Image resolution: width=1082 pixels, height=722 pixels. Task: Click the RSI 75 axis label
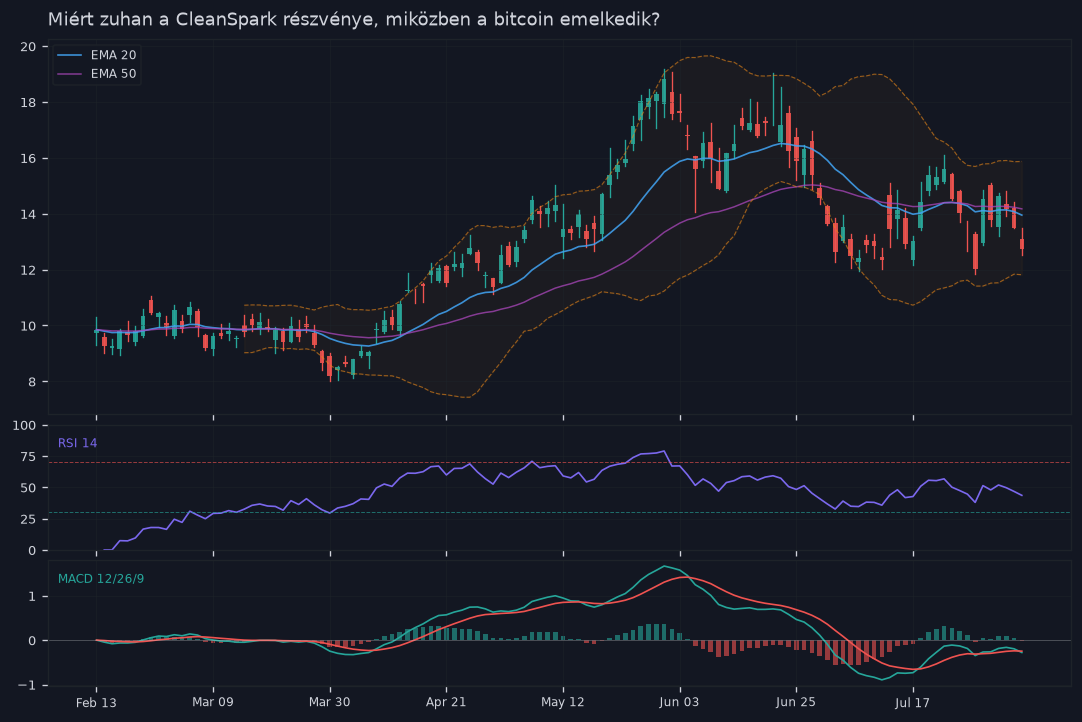(x=28, y=457)
